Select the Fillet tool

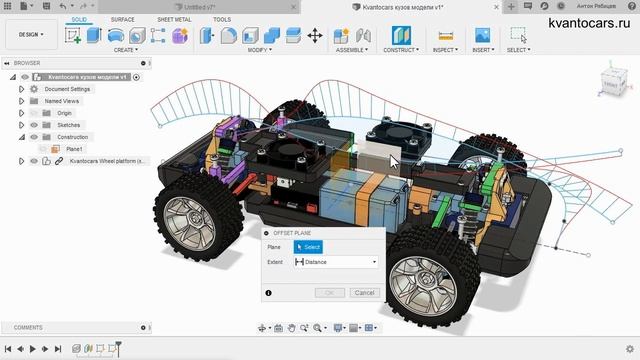229,36
